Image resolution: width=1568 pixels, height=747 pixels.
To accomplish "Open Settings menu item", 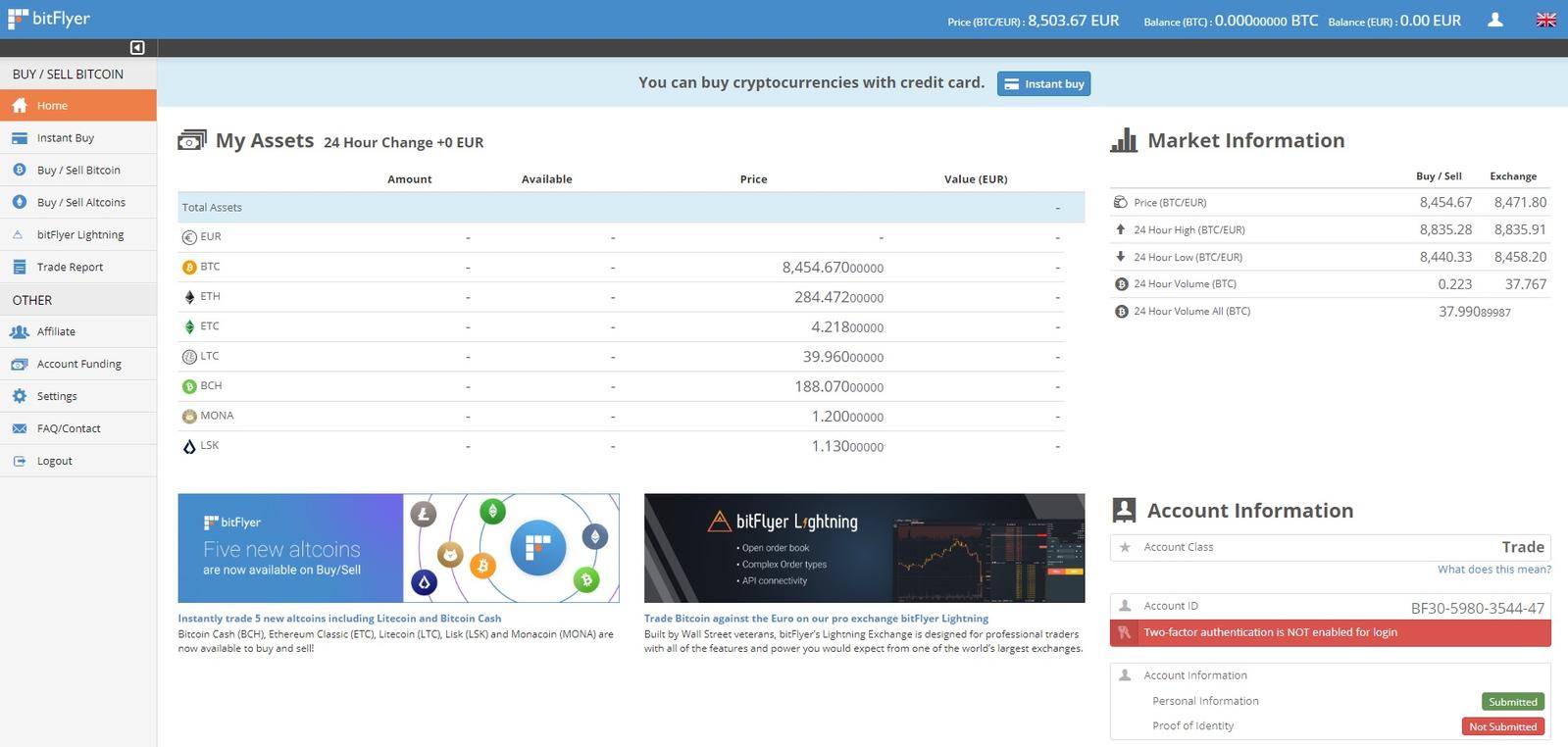I will [x=78, y=396].
